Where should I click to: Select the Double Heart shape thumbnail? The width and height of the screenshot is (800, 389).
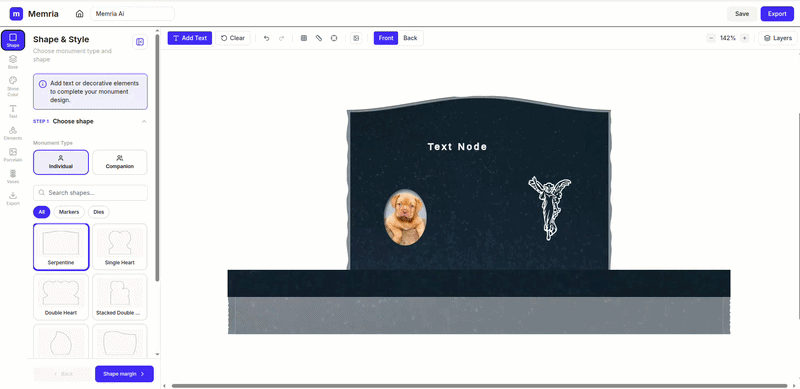(61, 297)
